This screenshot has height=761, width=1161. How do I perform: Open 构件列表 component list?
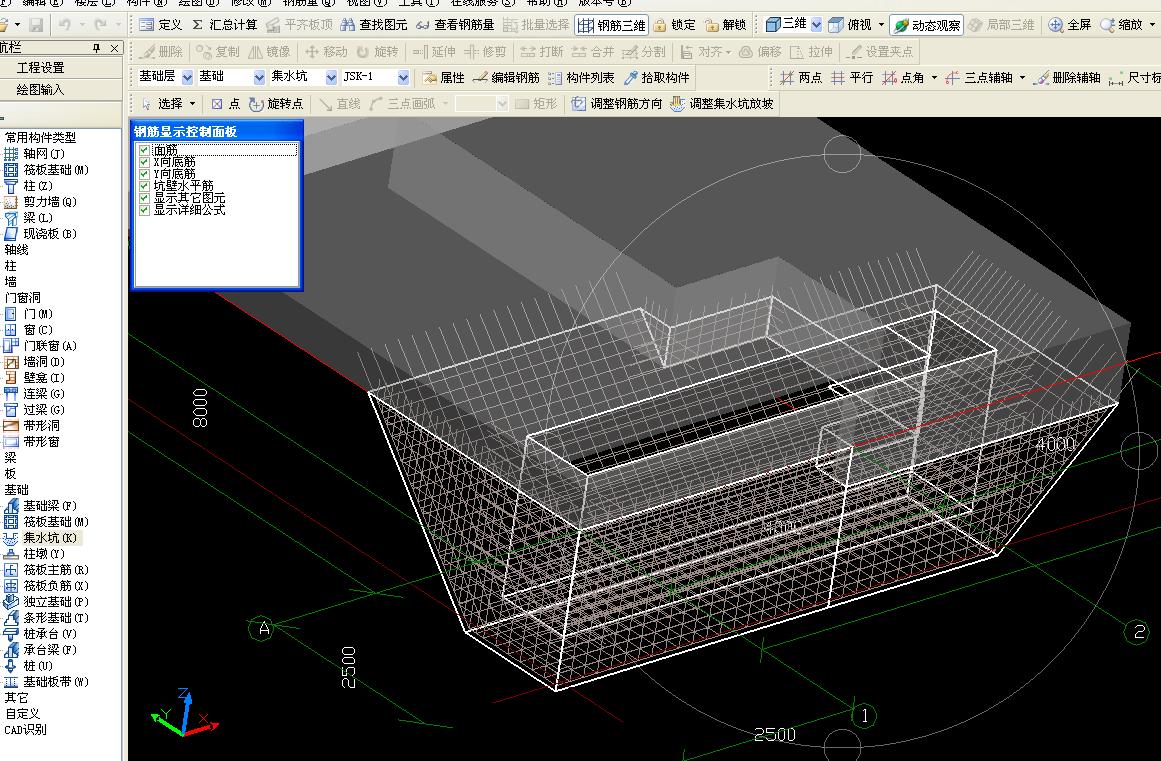581,78
